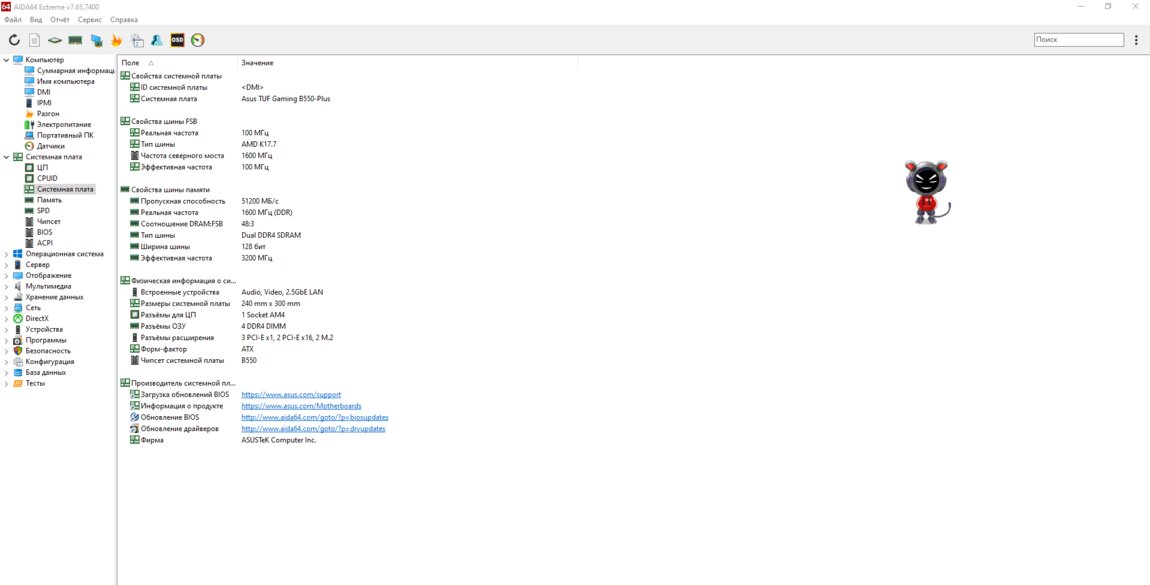Click the Поиск search field

tap(1078, 40)
